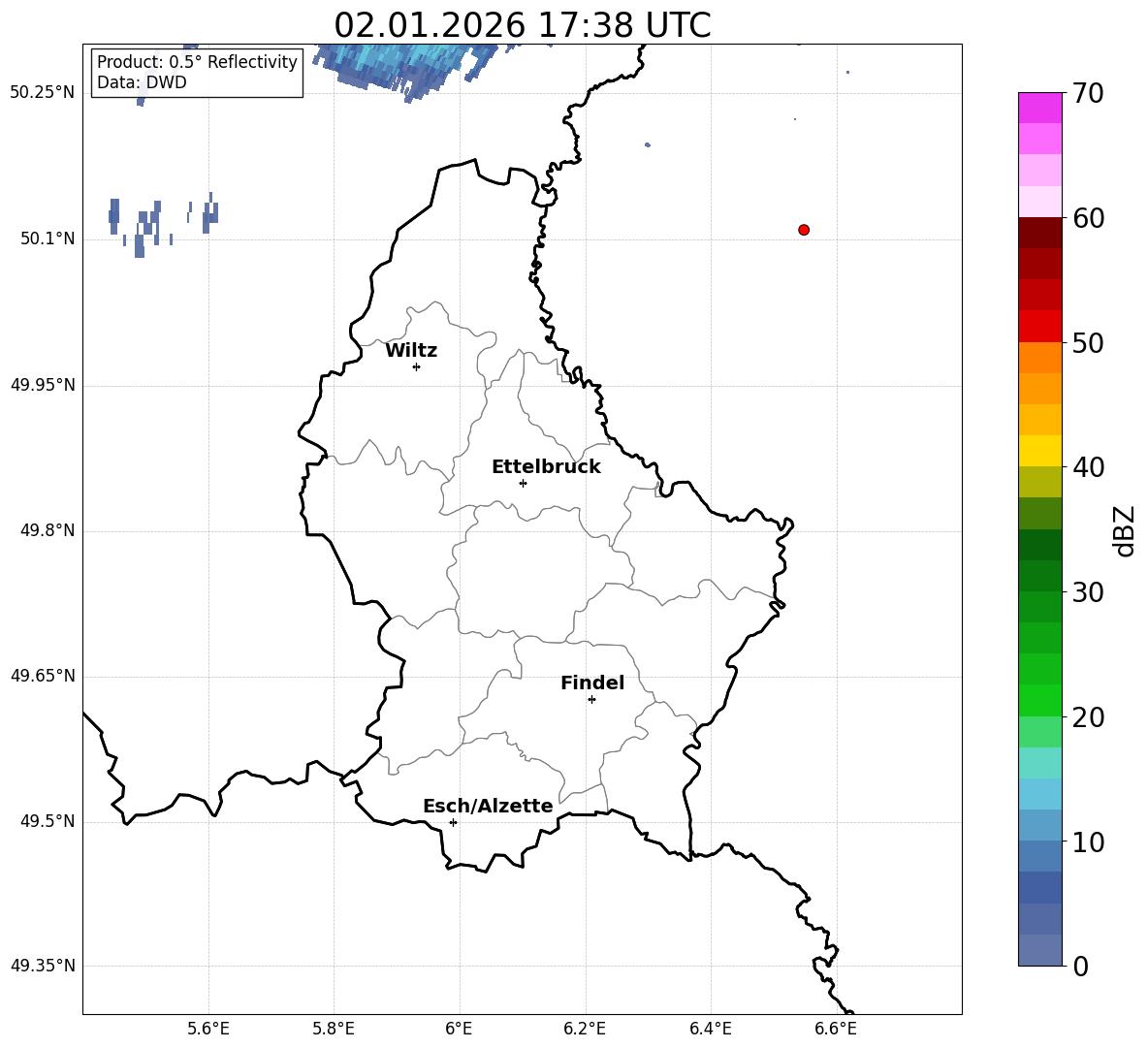1148x1048 pixels.
Task: Click the 5.8°E longitude label
Action: click(x=334, y=1029)
